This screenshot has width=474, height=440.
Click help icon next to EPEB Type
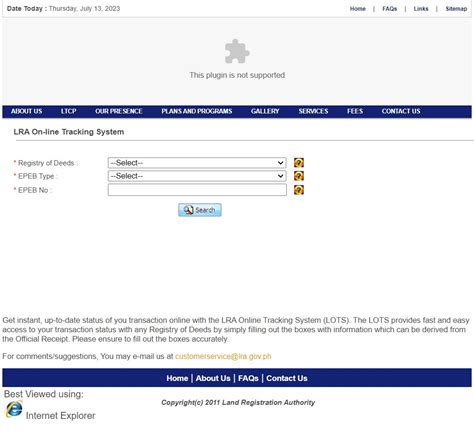coord(299,176)
